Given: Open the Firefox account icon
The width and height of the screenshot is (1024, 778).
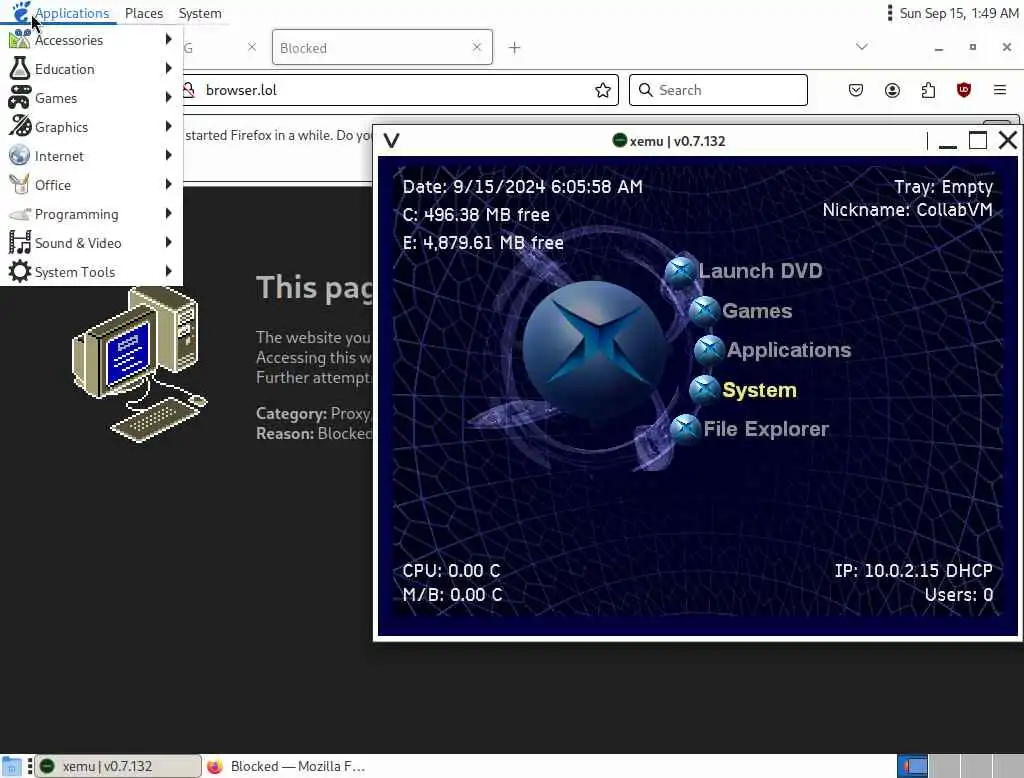Looking at the screenshot, I should click(892, 90).
